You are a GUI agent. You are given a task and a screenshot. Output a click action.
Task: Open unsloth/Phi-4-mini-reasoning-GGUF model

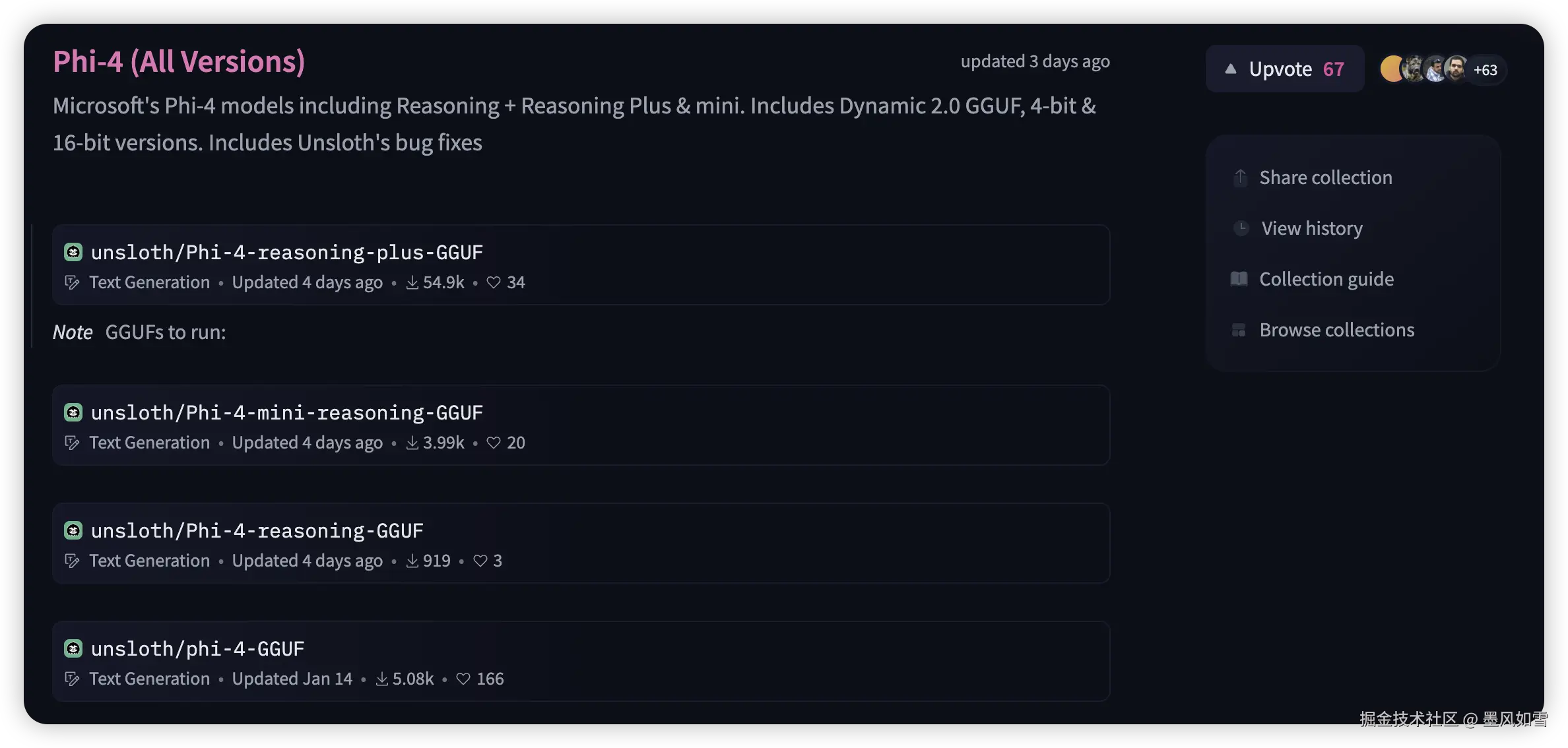click(287, 412)
